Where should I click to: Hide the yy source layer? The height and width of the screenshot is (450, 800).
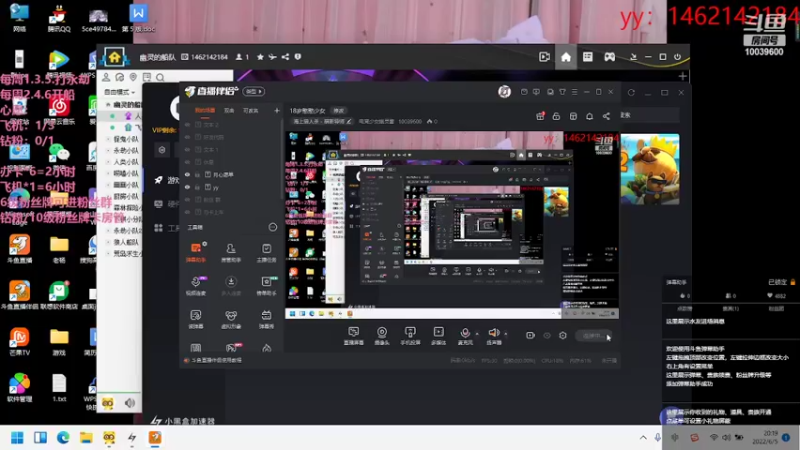coord(187,187)
